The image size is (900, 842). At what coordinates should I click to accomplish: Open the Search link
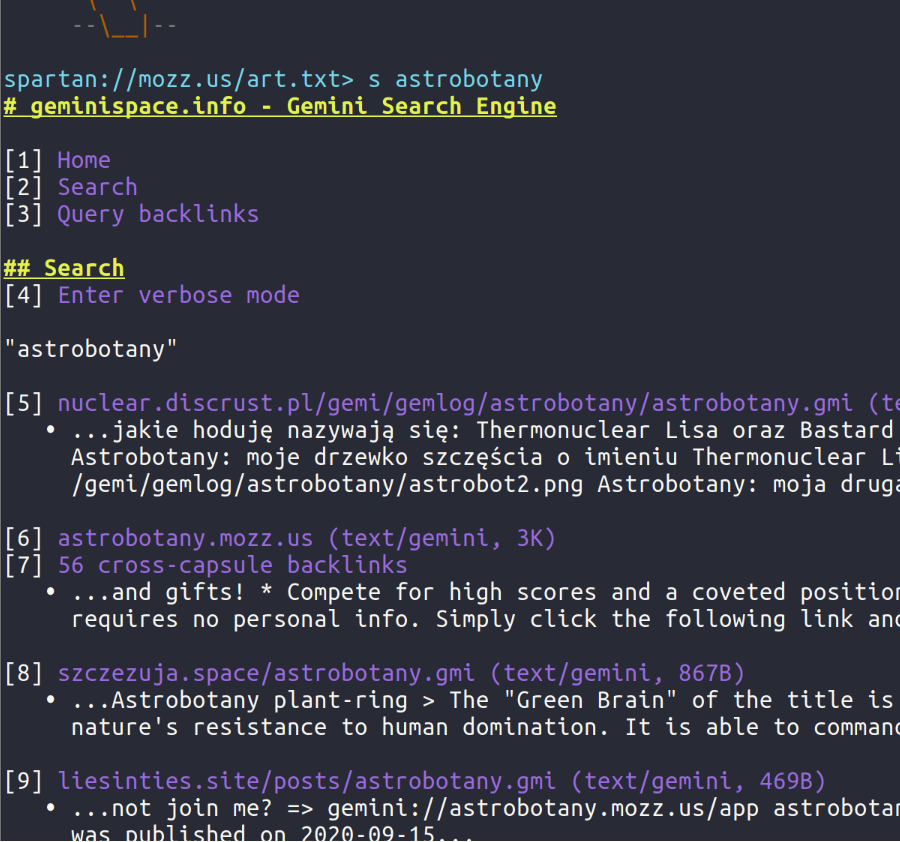(98, 187)
